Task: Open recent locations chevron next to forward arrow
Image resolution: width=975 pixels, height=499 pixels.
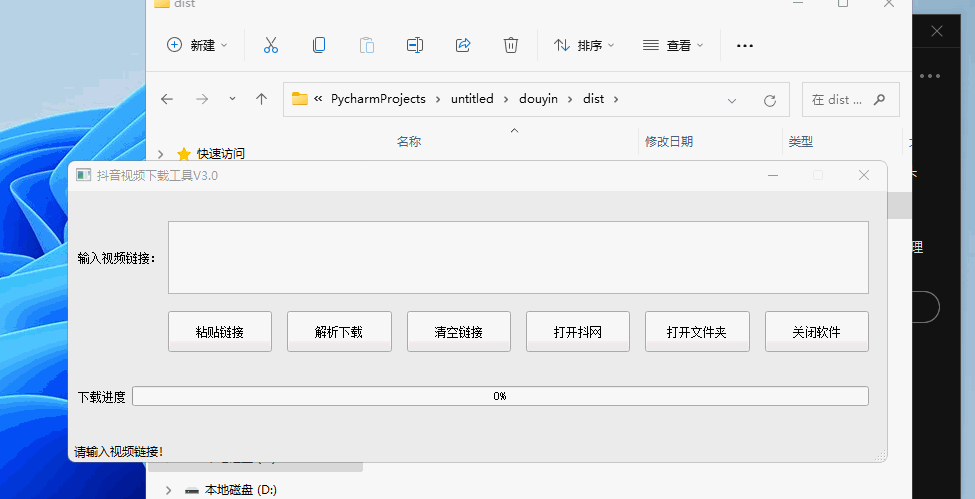Action: pos(232,99)
